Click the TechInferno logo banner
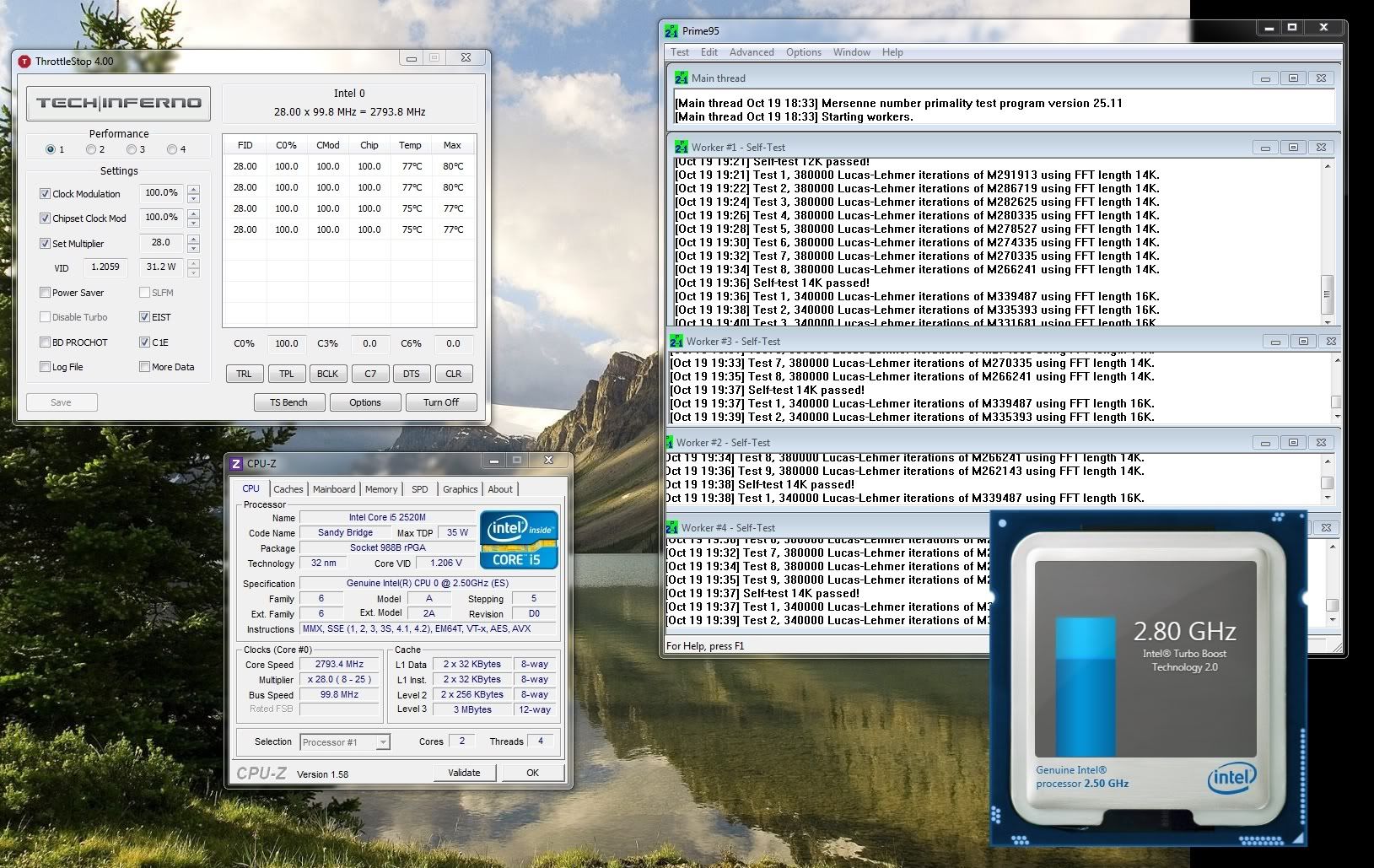This screenshot has width=1374, height=868. (x=118, y=104)
